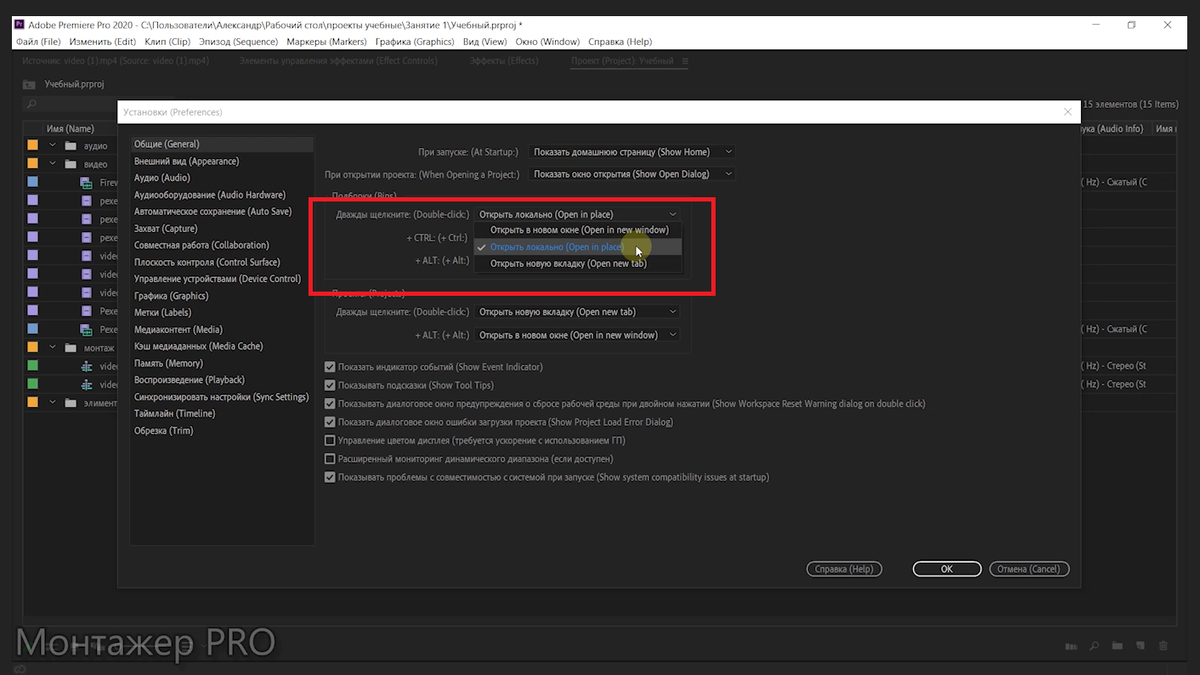
Task: Open the Маркеры (Markers) menu
Action: click(326, 42)
